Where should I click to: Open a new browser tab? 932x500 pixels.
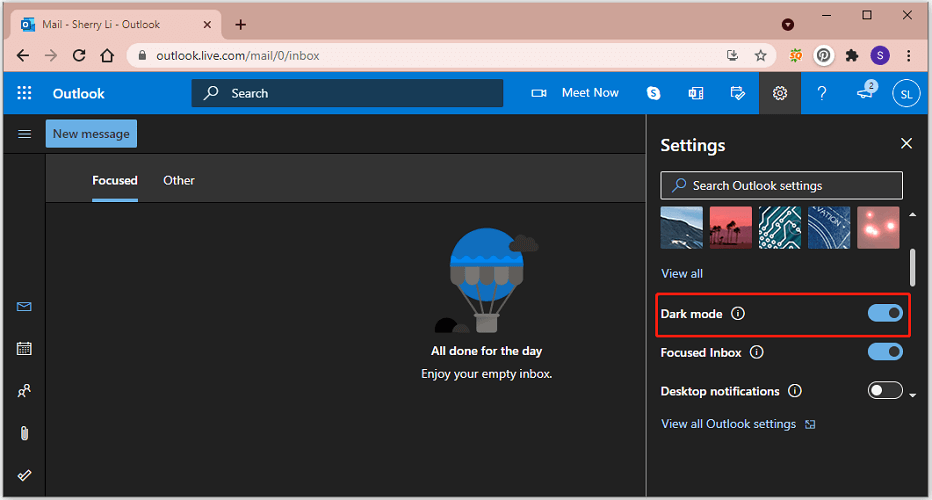tap(240, 24)
